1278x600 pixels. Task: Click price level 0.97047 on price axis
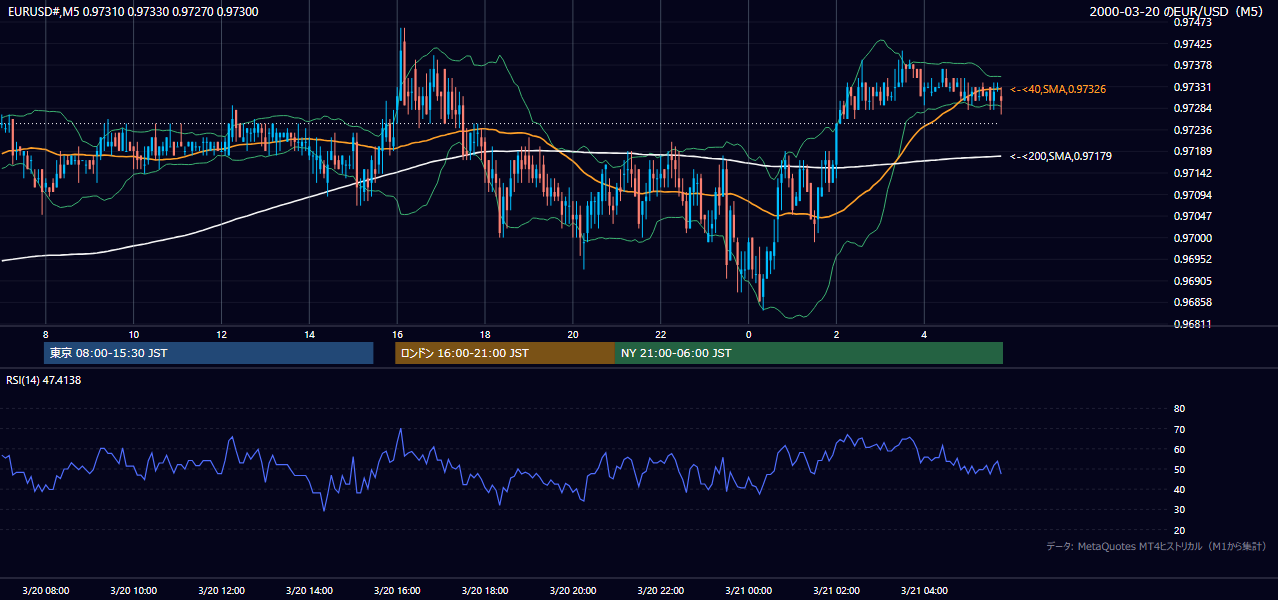pos(1192,216)
